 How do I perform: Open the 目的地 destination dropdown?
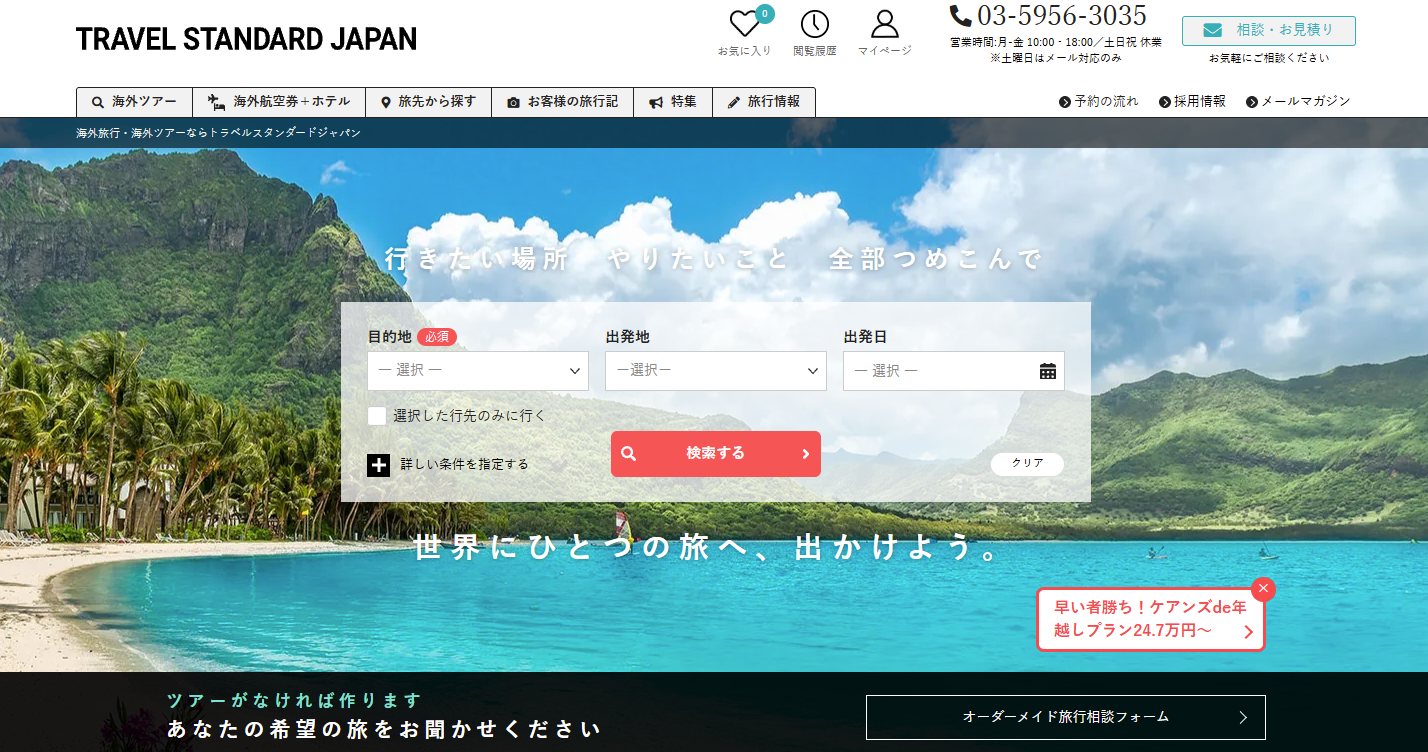coord(478,371)
